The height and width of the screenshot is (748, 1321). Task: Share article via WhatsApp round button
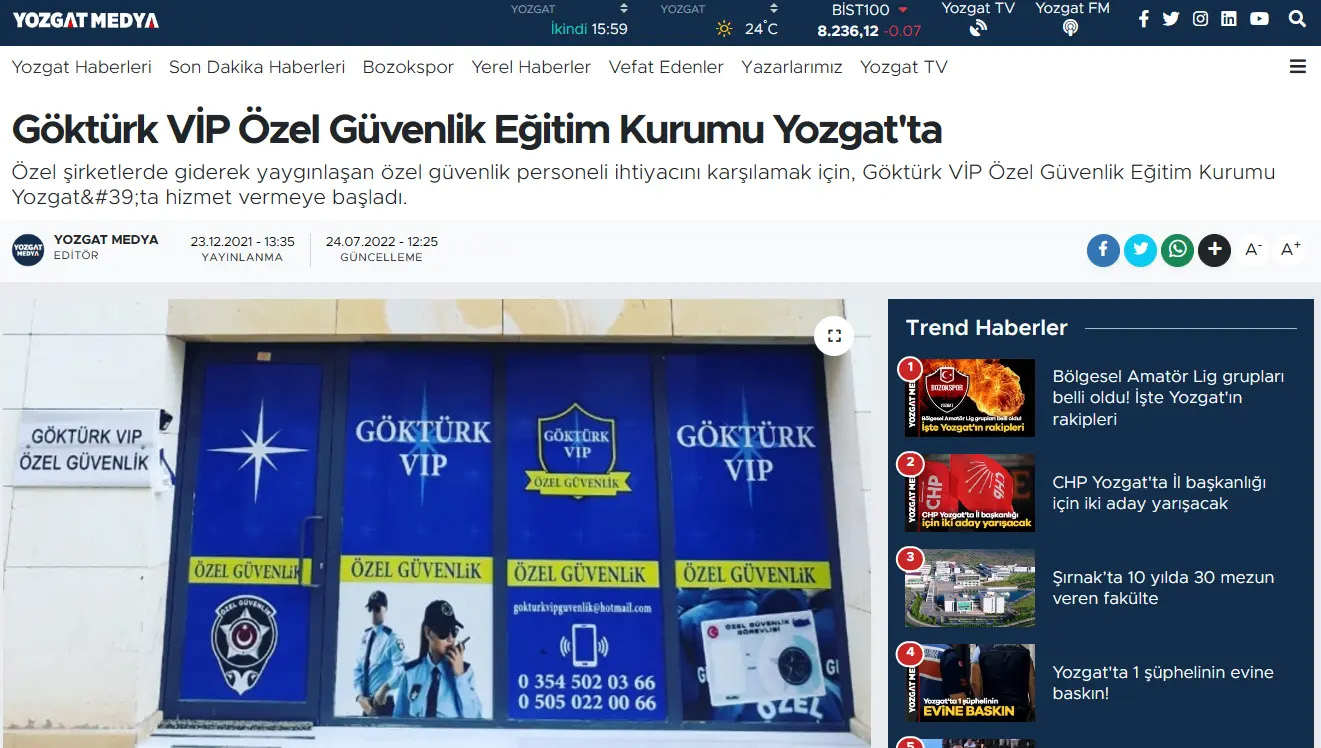[x=1177, y=250]
